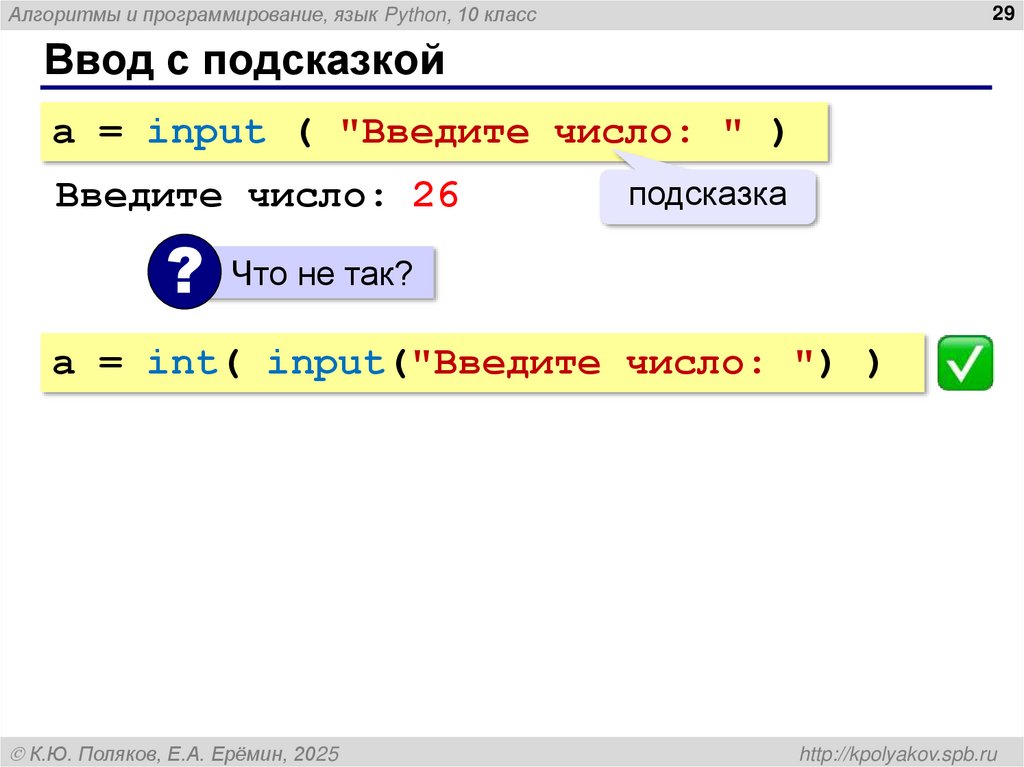Select the blue 'input' keyword in first code line
This screenshot has height=767, width=1024.
205,131
